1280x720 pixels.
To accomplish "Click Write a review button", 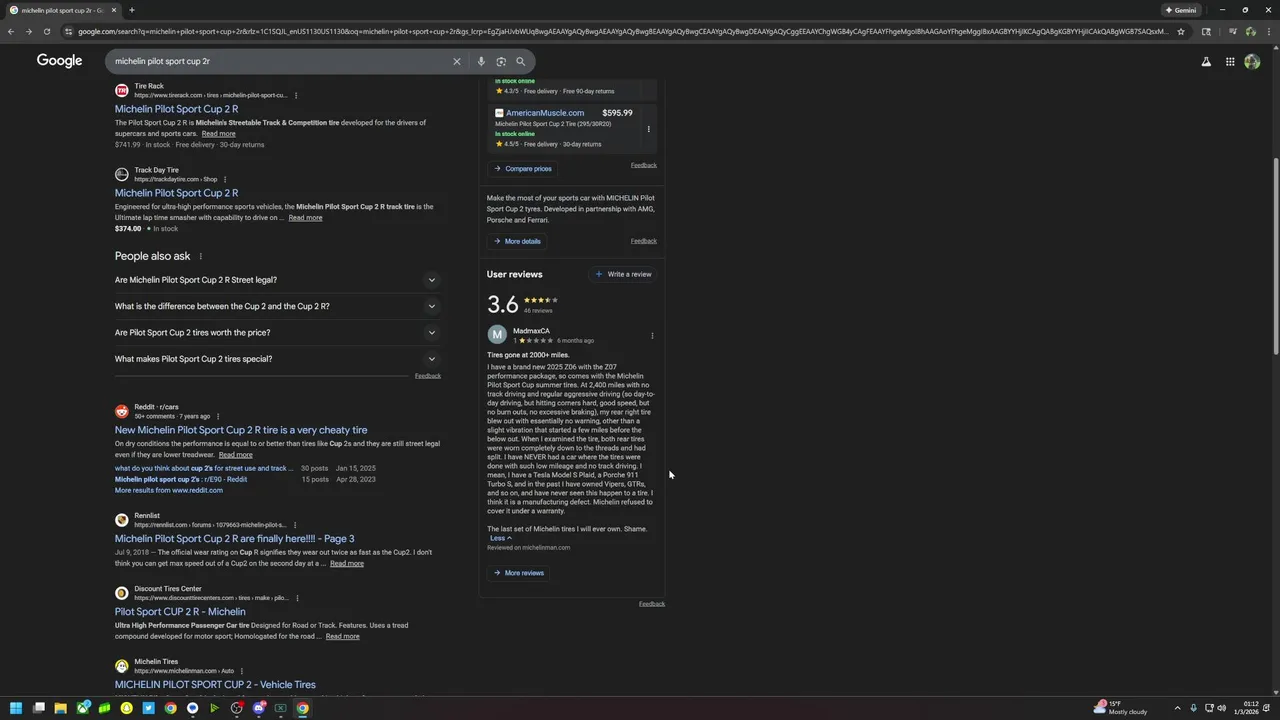I will click(623, 274).
